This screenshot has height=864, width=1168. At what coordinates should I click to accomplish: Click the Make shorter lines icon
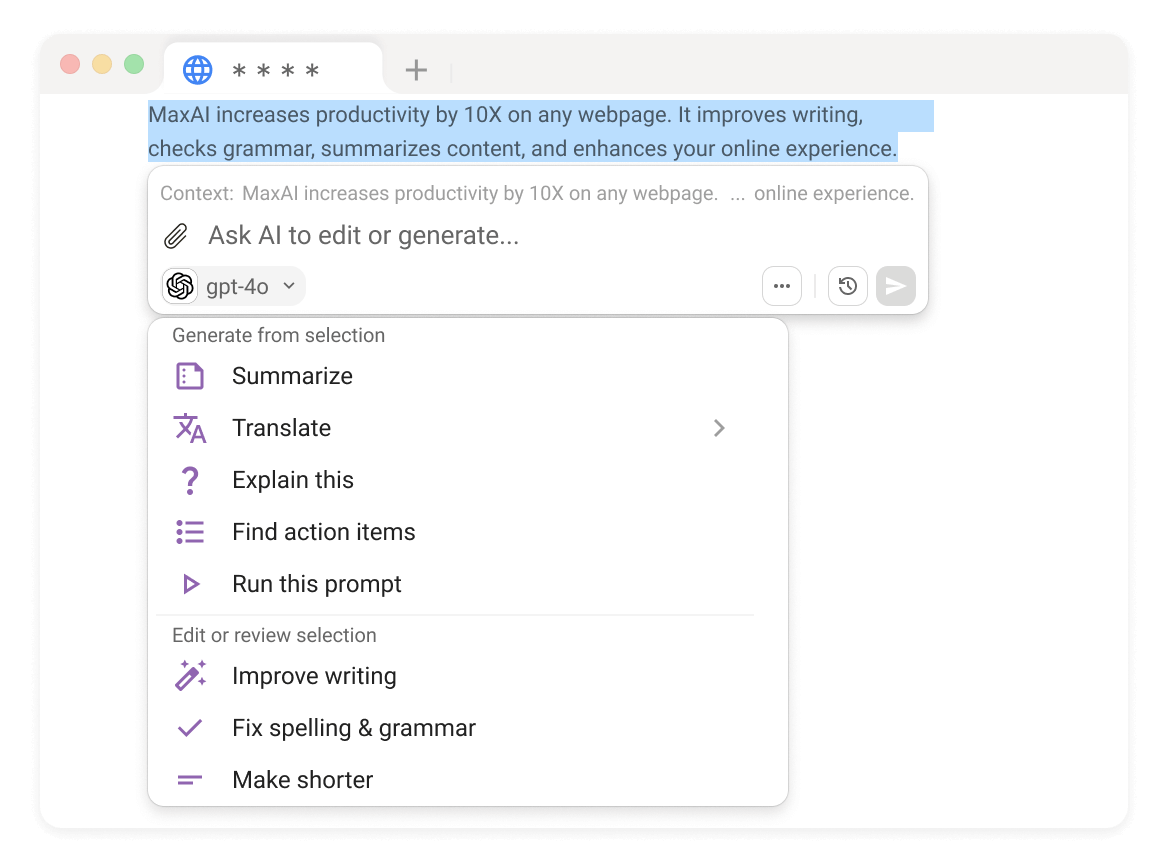[189, 780]
